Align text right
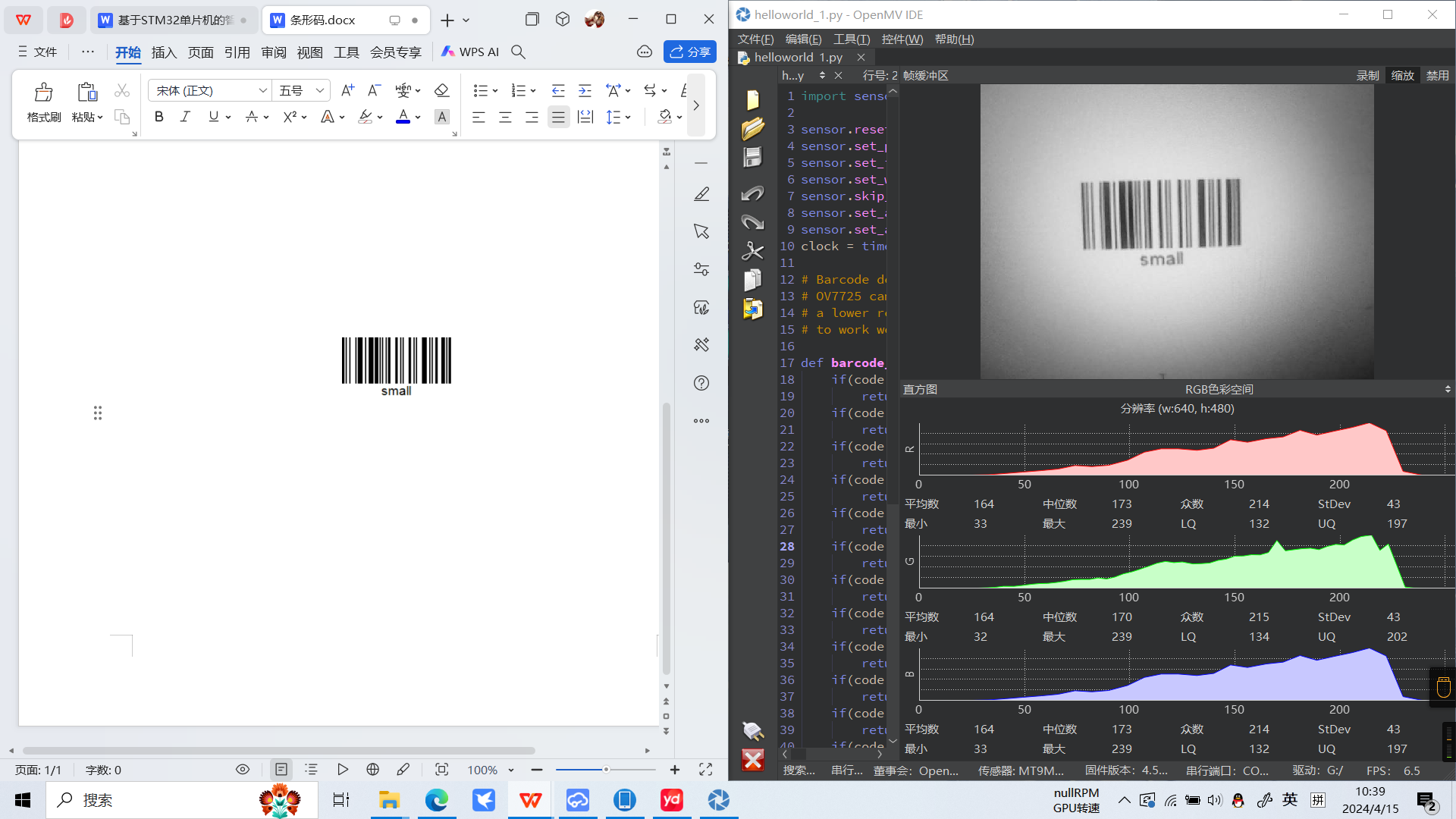Image resolution: width=1456 pixels, height=819 pixels. tap(532, 117)
